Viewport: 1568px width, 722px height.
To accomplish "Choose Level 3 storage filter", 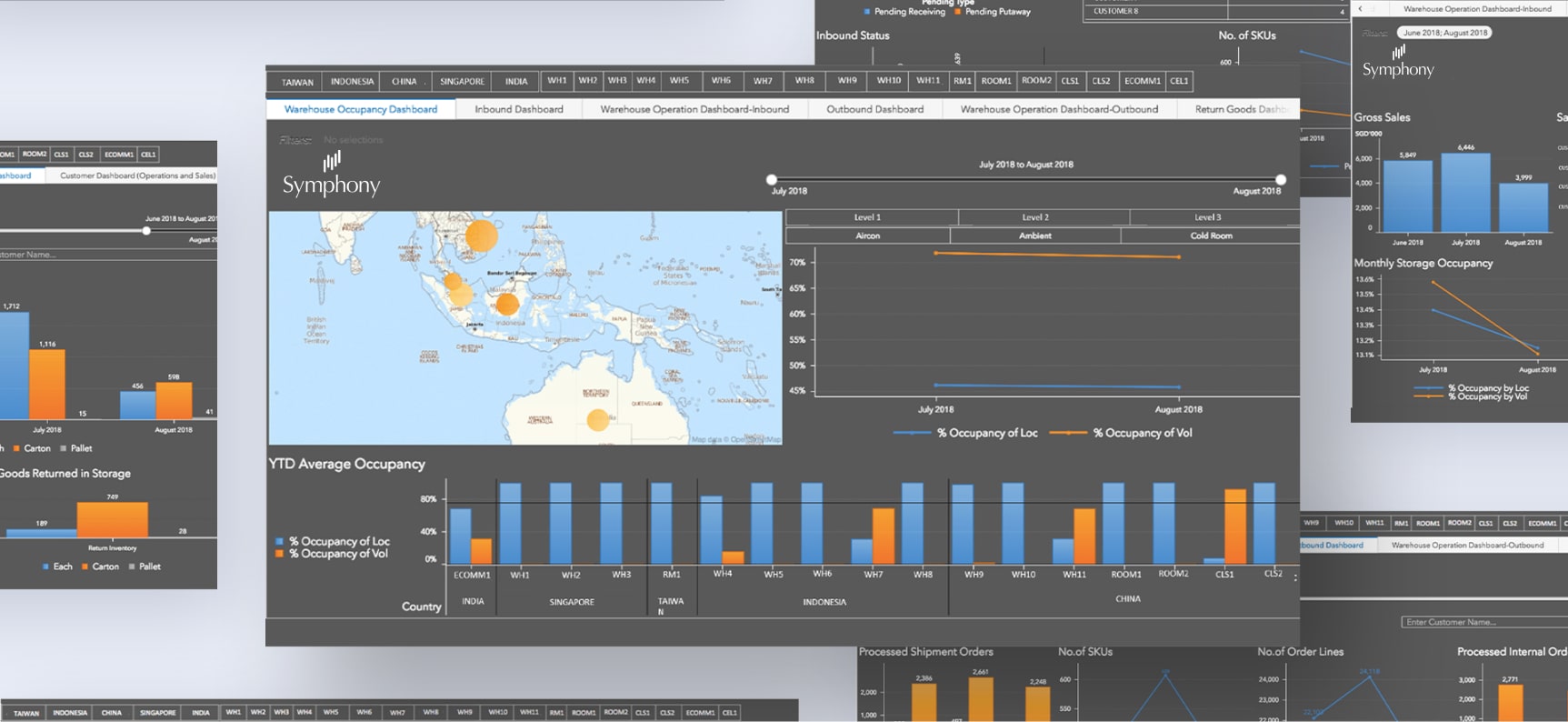I will [1214, 217].
